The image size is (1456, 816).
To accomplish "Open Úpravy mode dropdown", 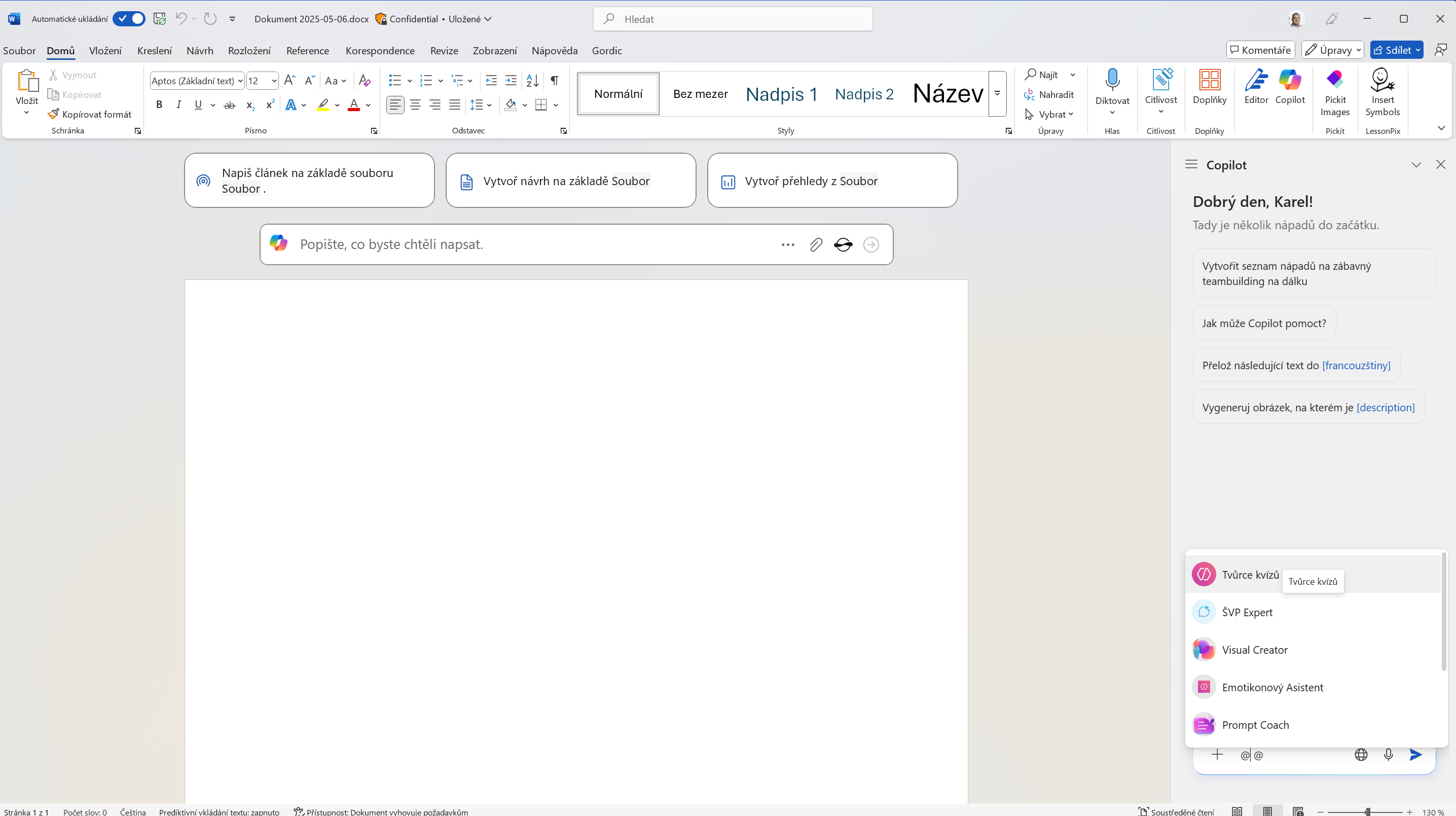I will (1333, 50).
